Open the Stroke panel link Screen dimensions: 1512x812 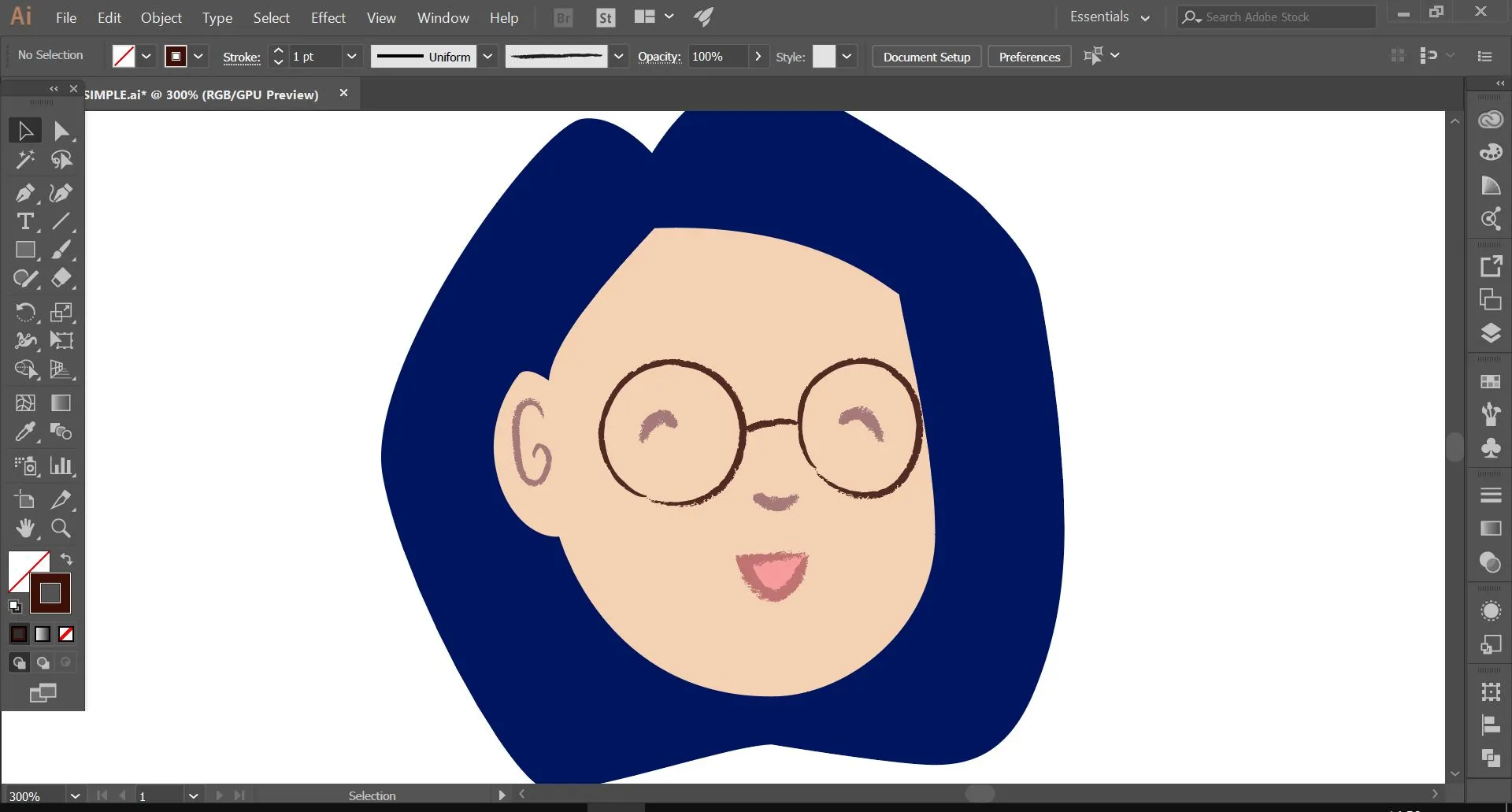coord(241,57)
